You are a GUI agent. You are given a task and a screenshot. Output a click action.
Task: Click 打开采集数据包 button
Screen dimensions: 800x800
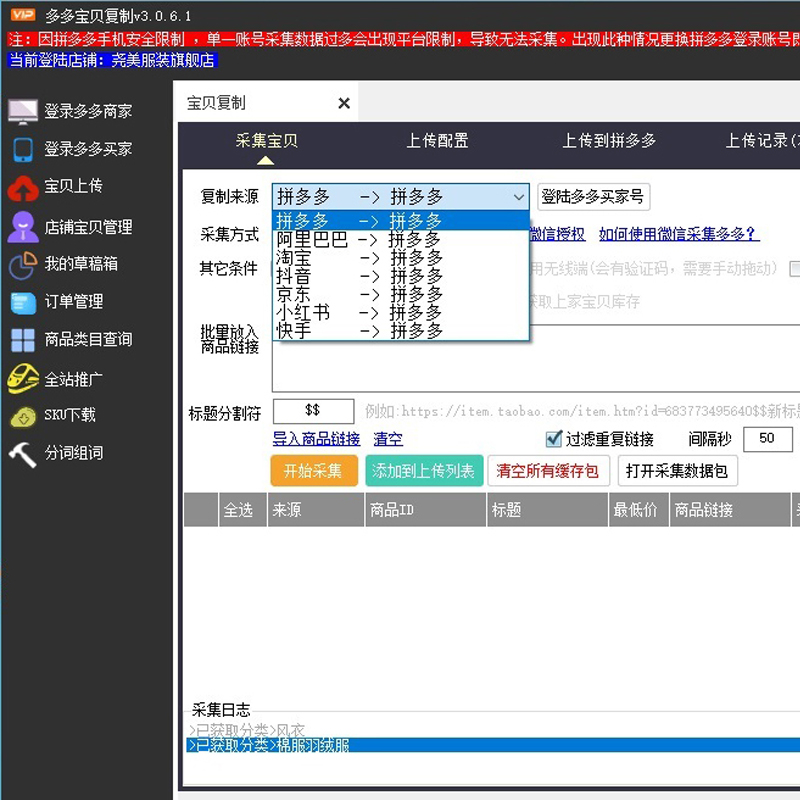coord(678,470)
